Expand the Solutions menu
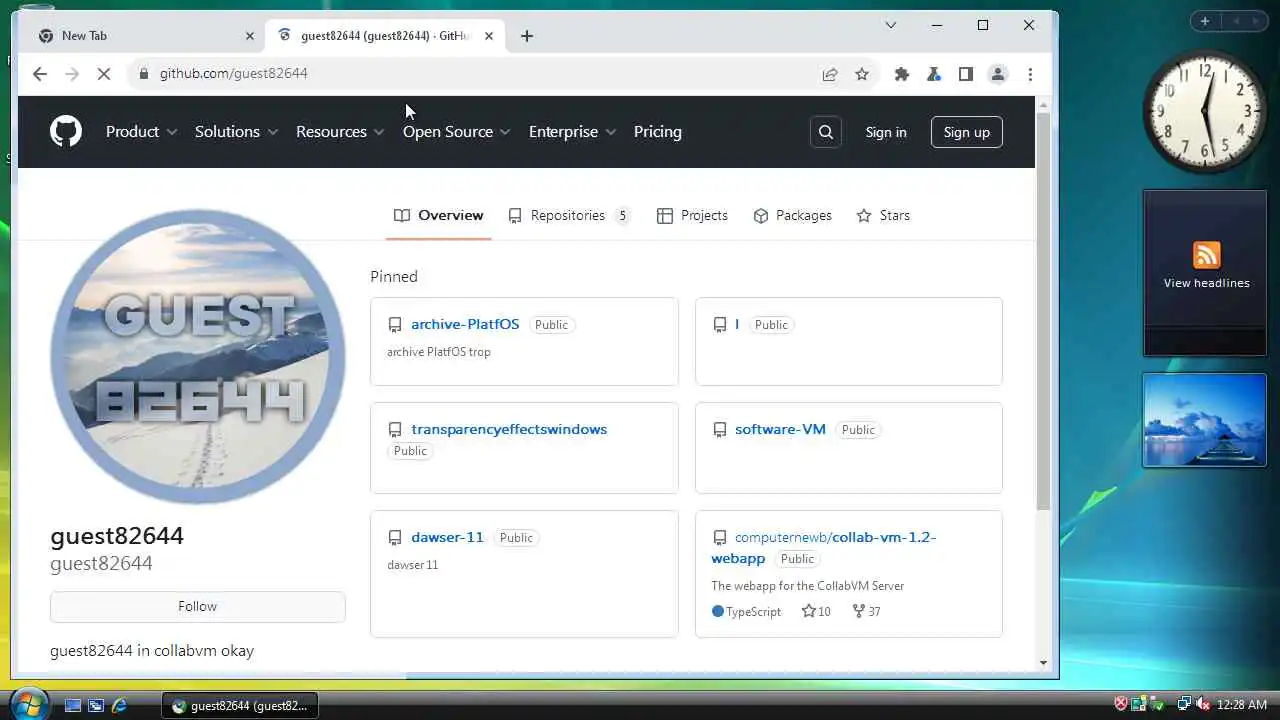 [x=236, y=132]
